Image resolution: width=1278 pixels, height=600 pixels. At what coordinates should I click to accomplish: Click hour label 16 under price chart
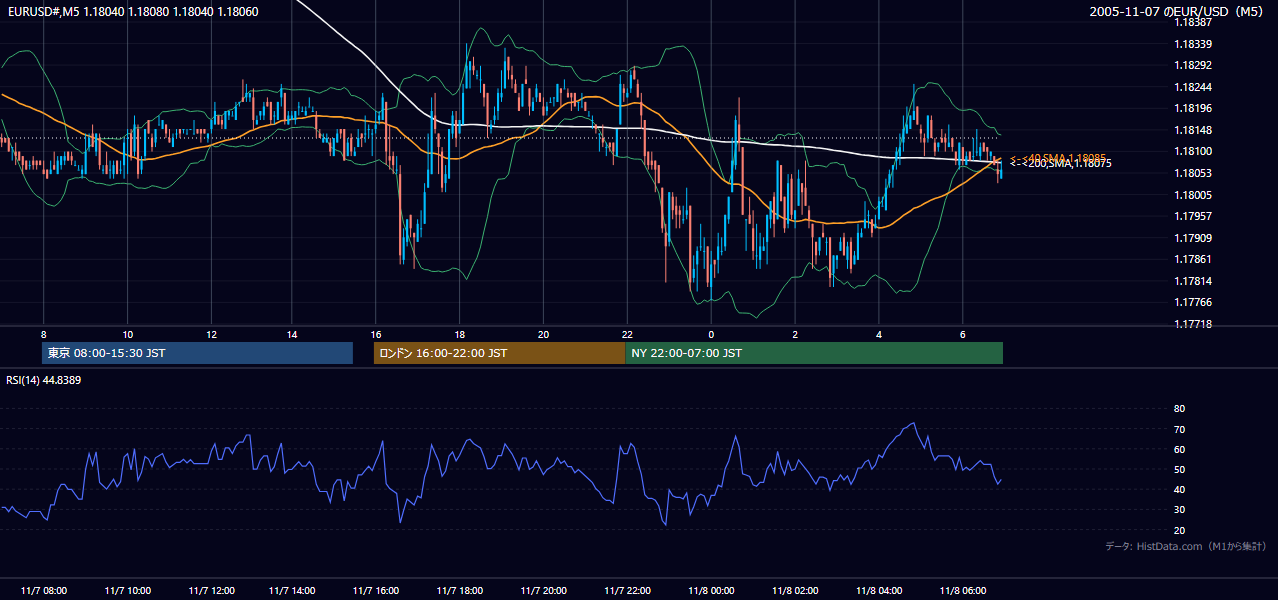(x=376, y=334)
